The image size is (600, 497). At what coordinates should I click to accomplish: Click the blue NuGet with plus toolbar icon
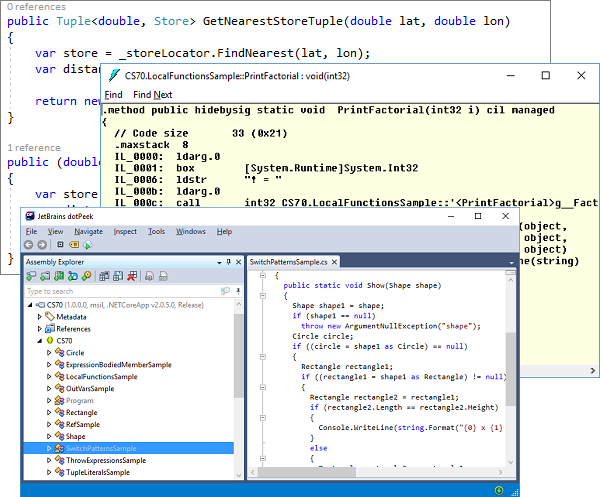[73, 276]
